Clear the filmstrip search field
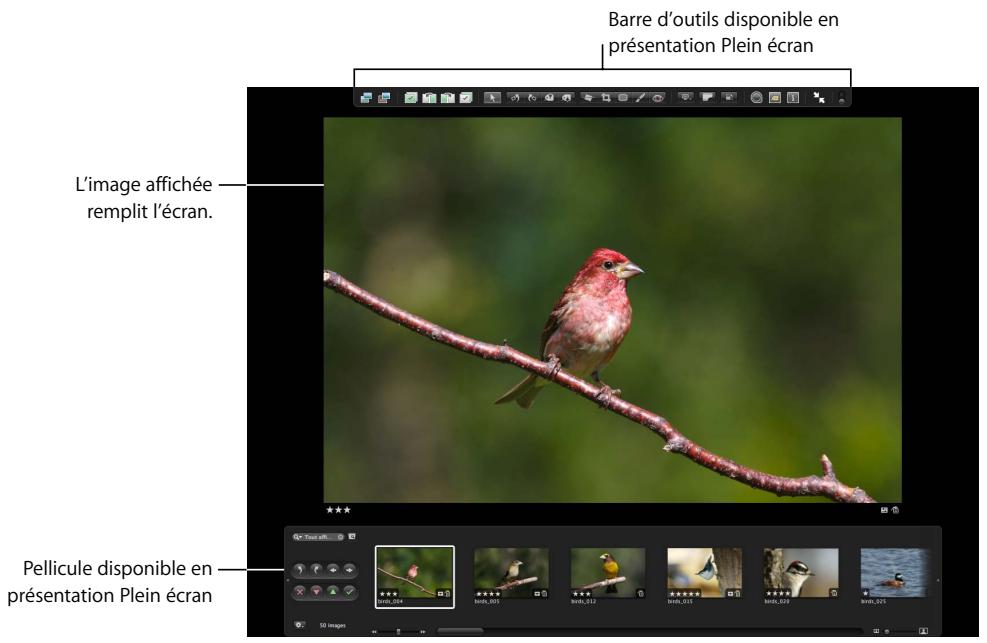Image resolution: width=987 pixels, height=643 pixels. 341,537
